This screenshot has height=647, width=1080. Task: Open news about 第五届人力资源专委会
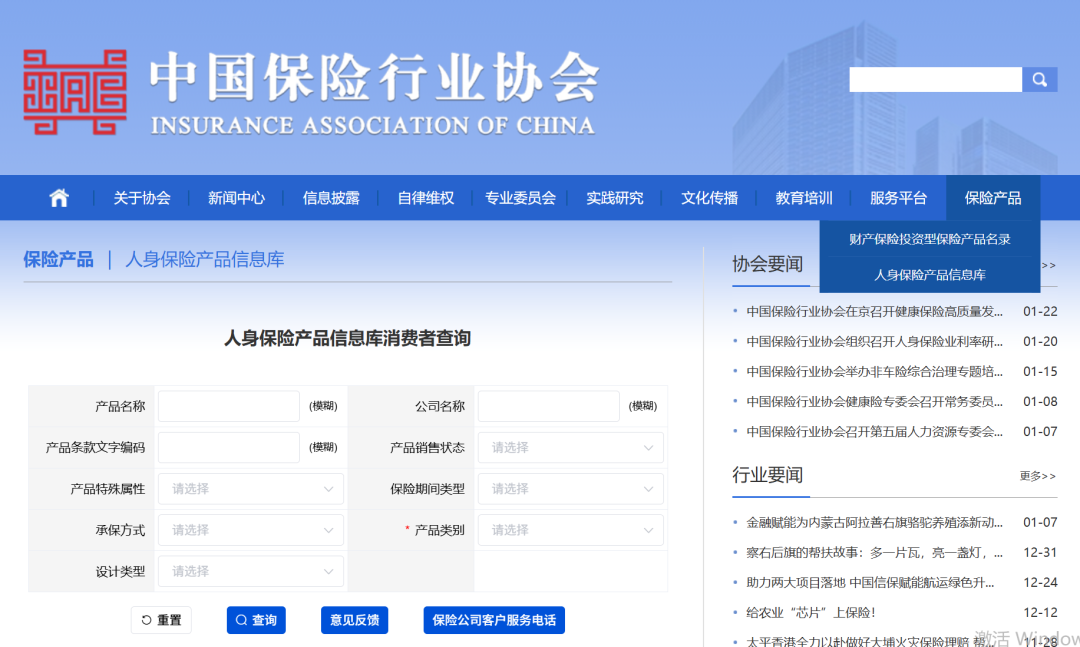click(x=875, y=432)
